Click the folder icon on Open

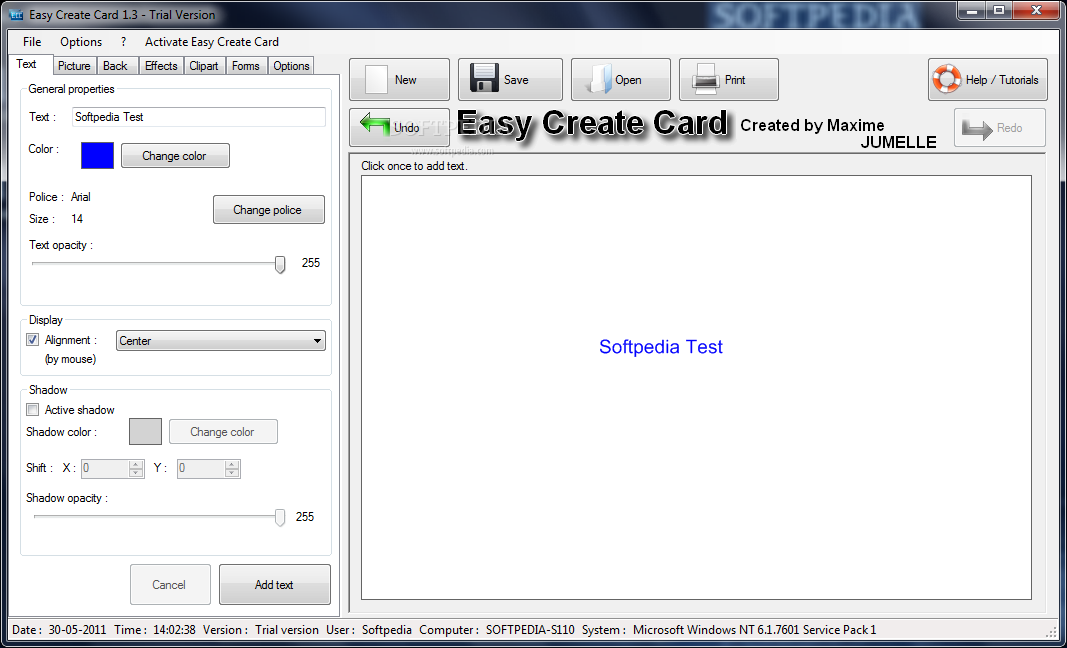600,80
